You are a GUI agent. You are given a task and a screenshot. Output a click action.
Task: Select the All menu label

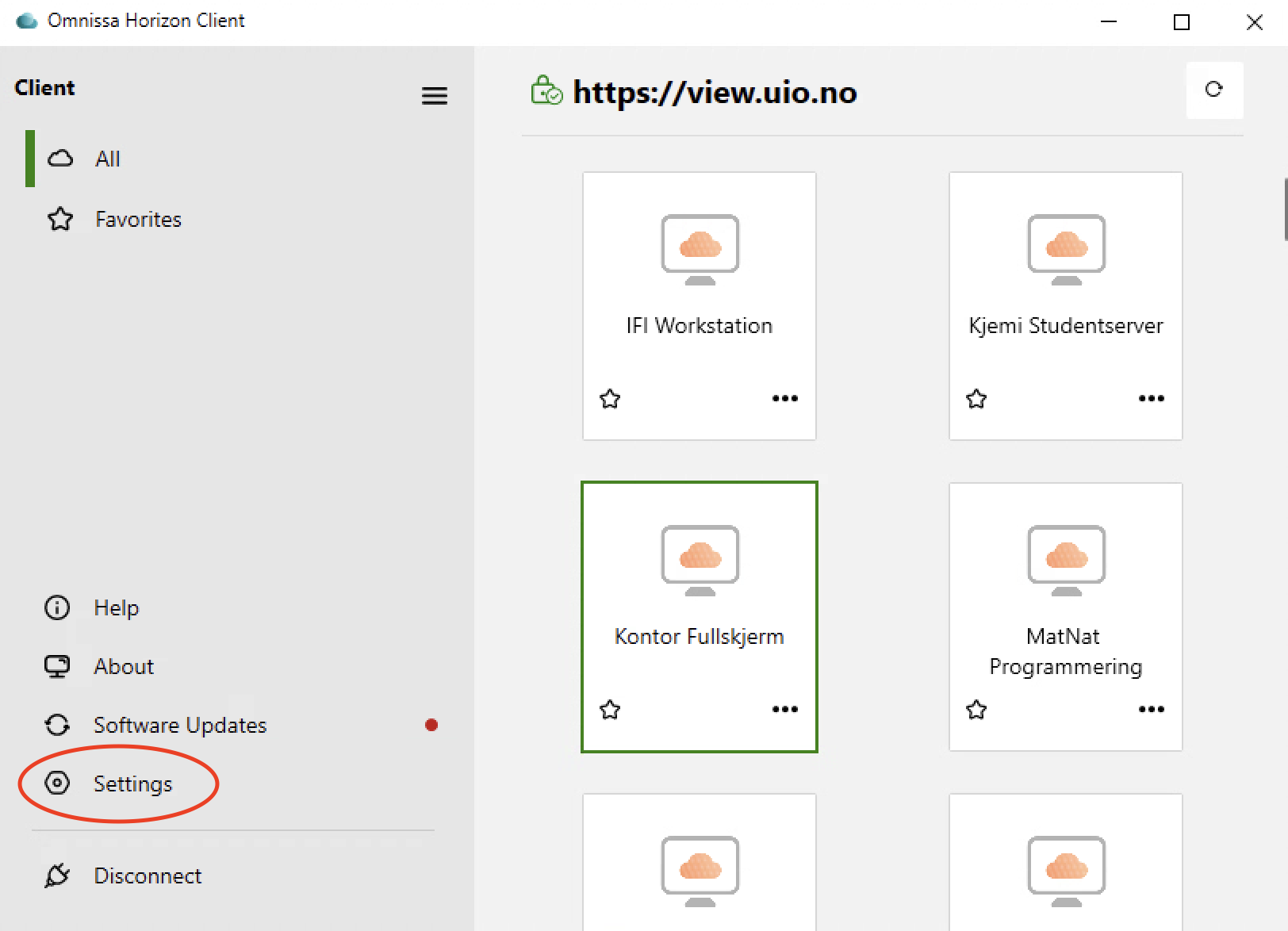(x=108, y=159)
